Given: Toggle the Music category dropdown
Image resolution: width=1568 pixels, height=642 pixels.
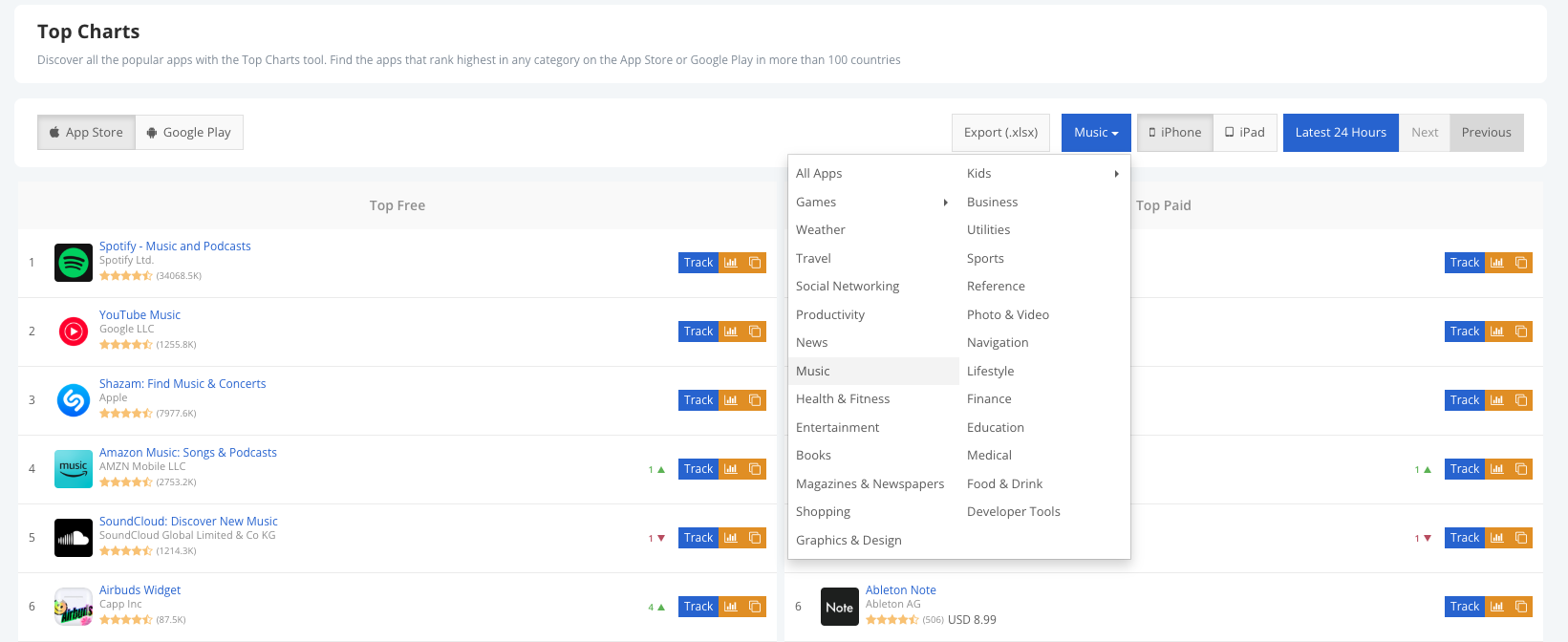Looking at the screenshot, I should [x=1096, y=133].
